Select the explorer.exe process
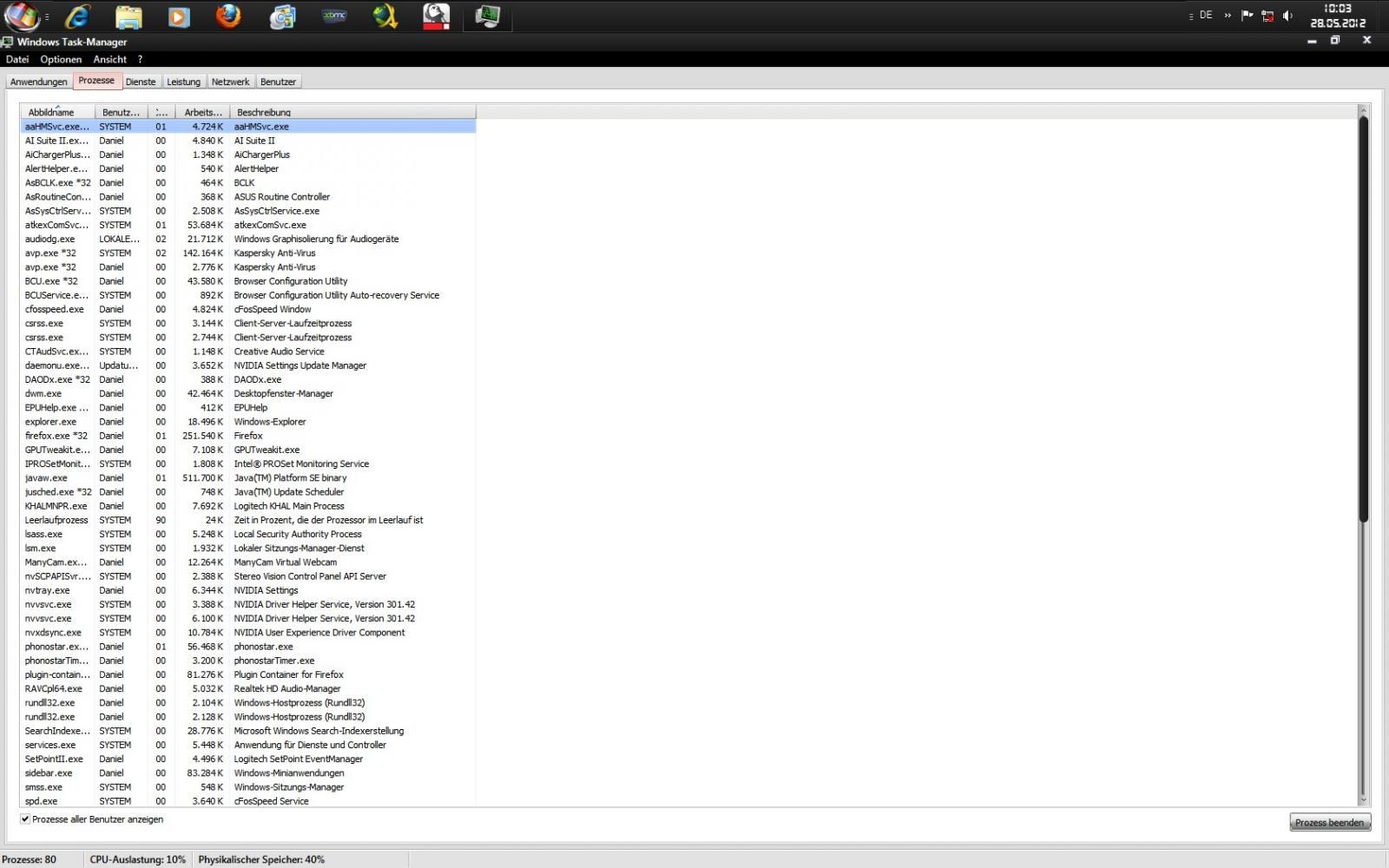The width and height of the screenshot is (1389, 868). click(x=248, y=422)
